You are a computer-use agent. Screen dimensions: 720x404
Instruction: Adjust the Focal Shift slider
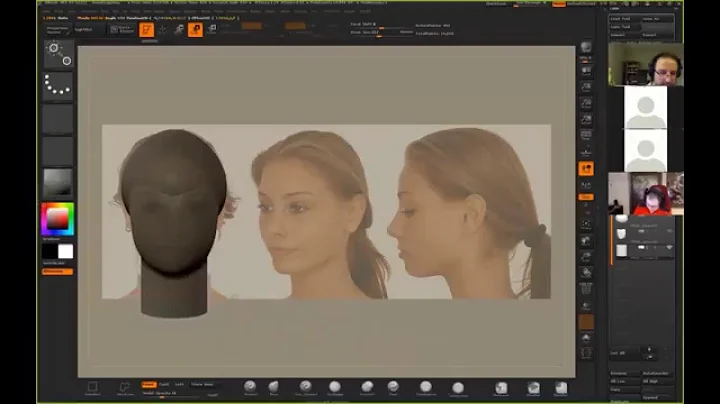click(x=381, y=25)
